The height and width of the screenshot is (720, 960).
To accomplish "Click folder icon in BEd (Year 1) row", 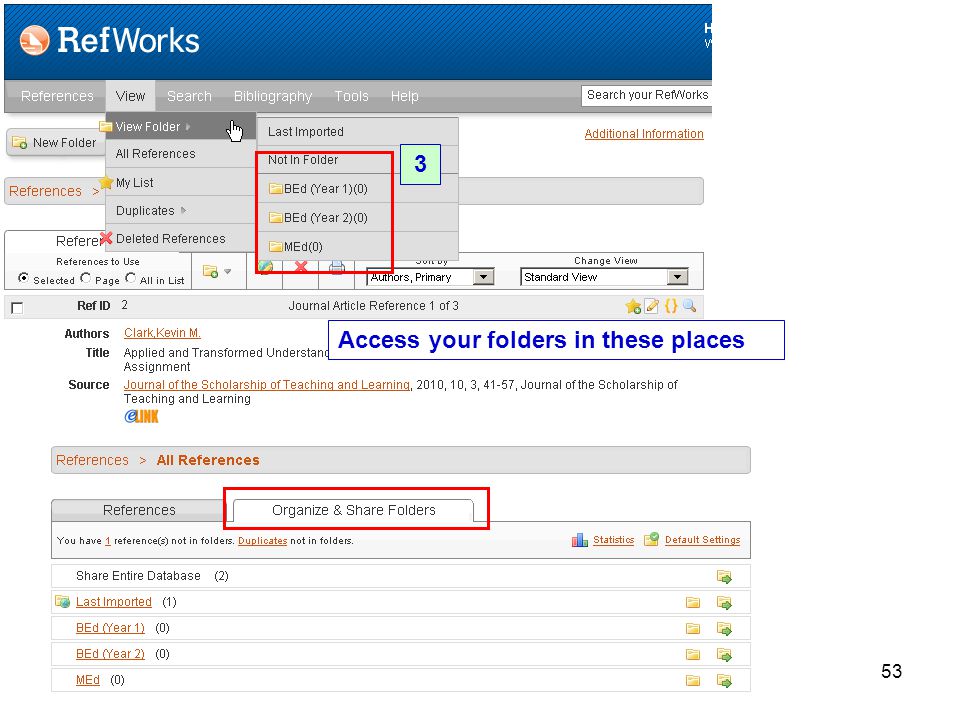I will pos(693,629).
